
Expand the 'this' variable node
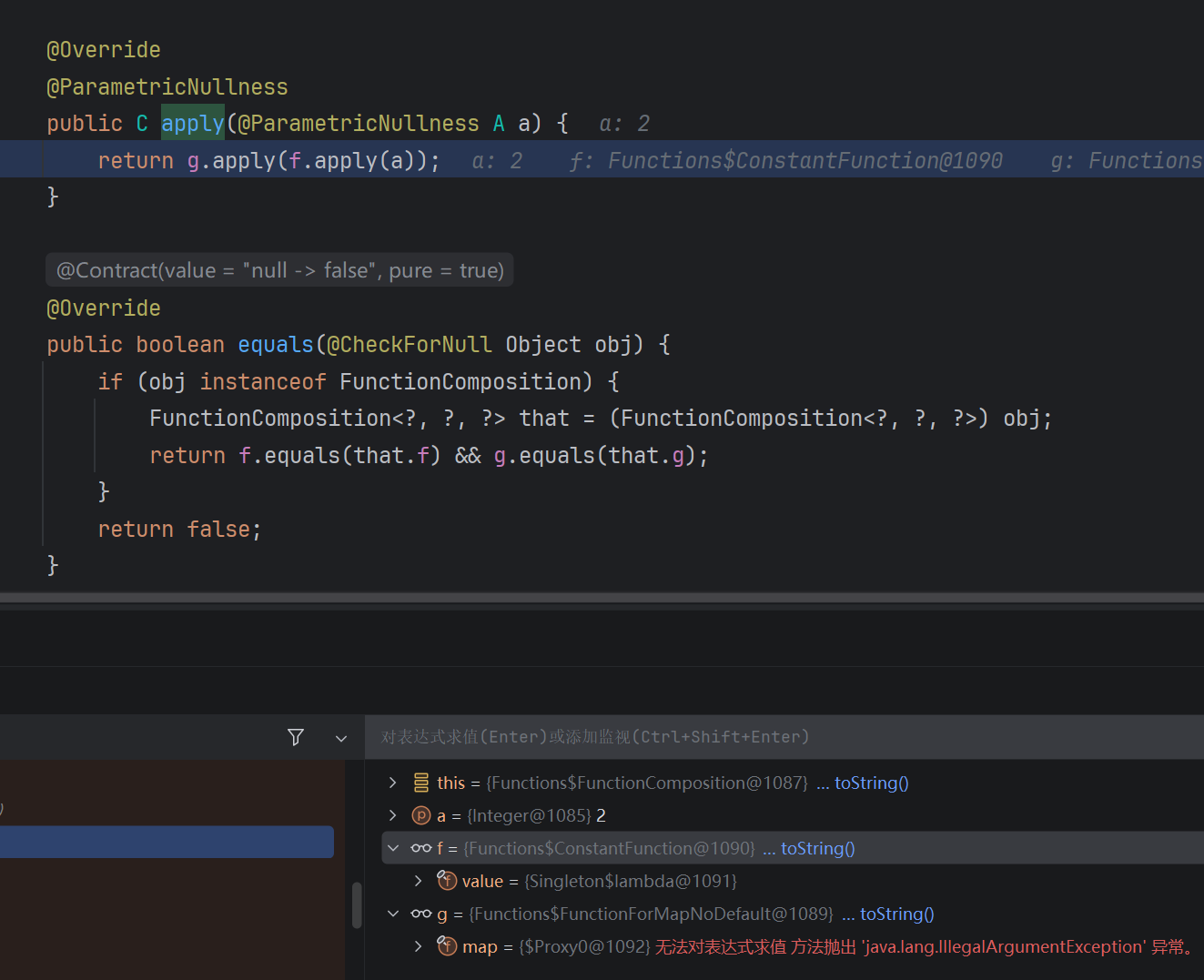392,783
